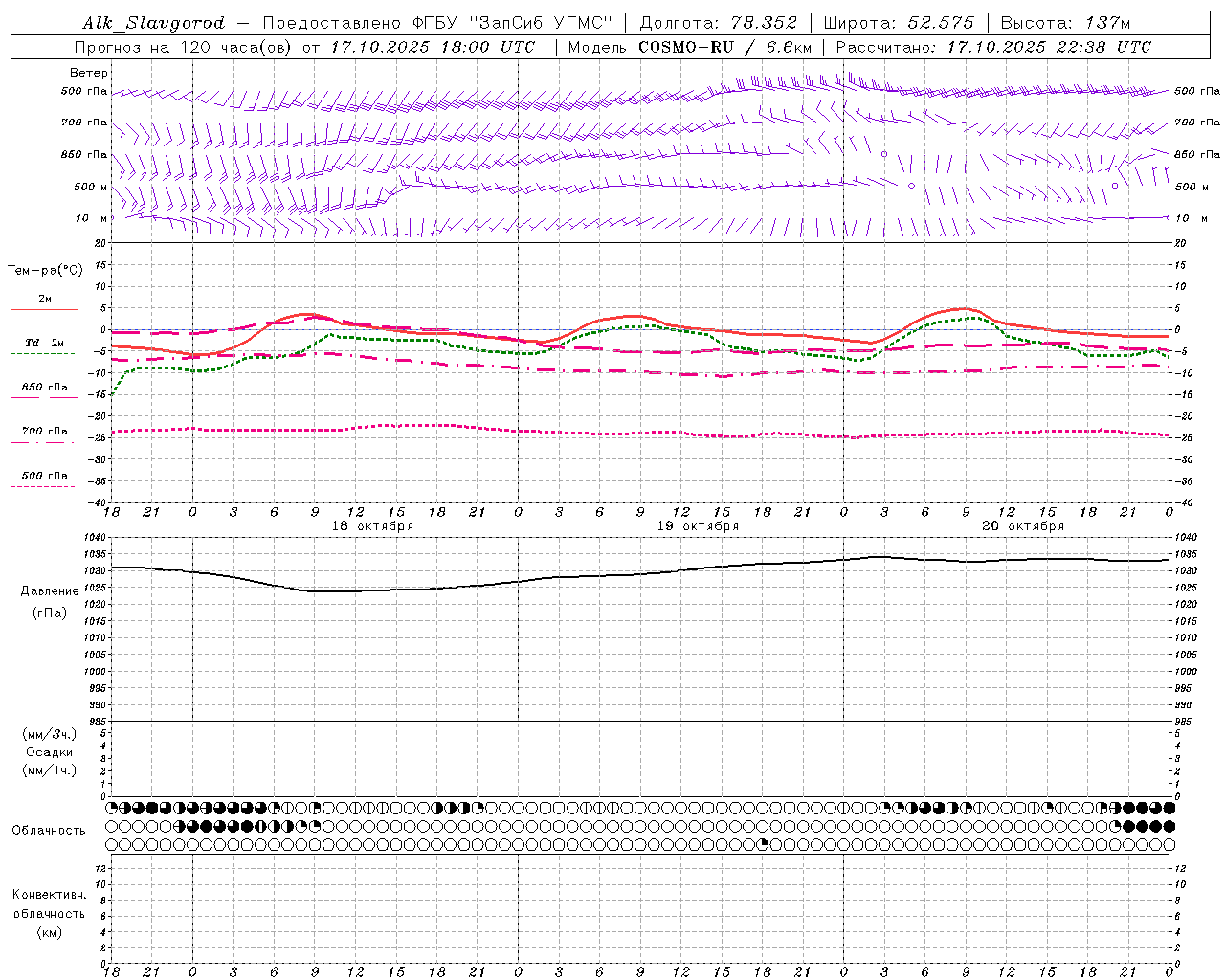Click the dashed pink legend line under 500 гПа

[42, 486]
